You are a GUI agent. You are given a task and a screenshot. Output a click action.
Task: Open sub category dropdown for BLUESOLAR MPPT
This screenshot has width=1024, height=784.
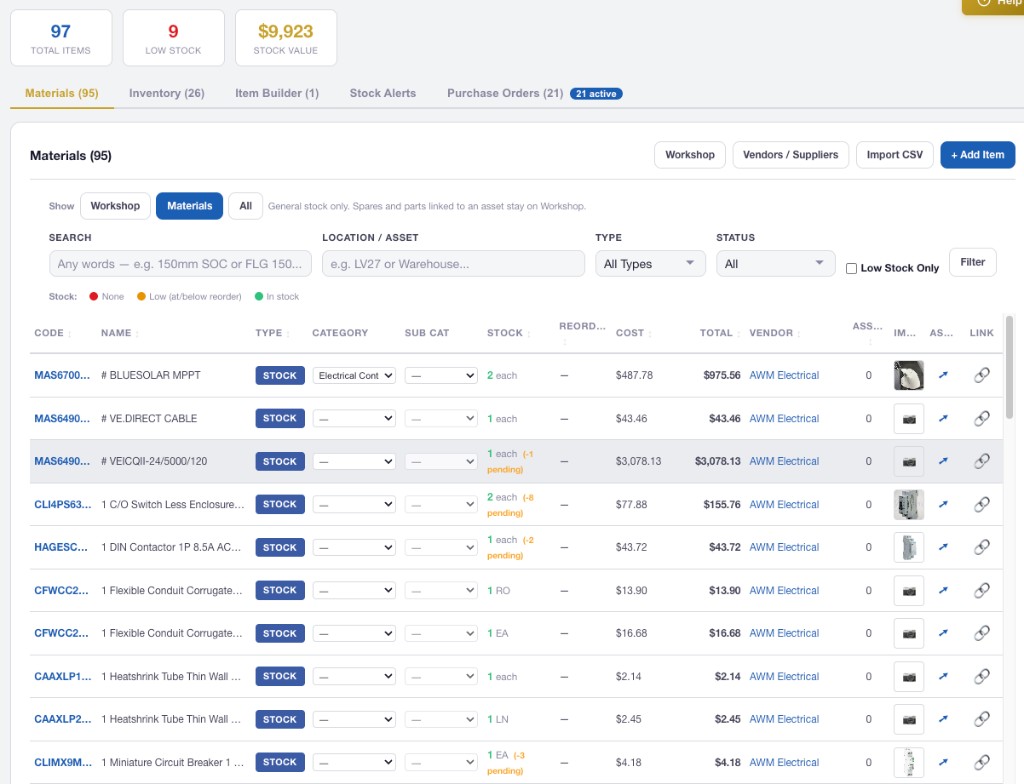tap(441, 376)
